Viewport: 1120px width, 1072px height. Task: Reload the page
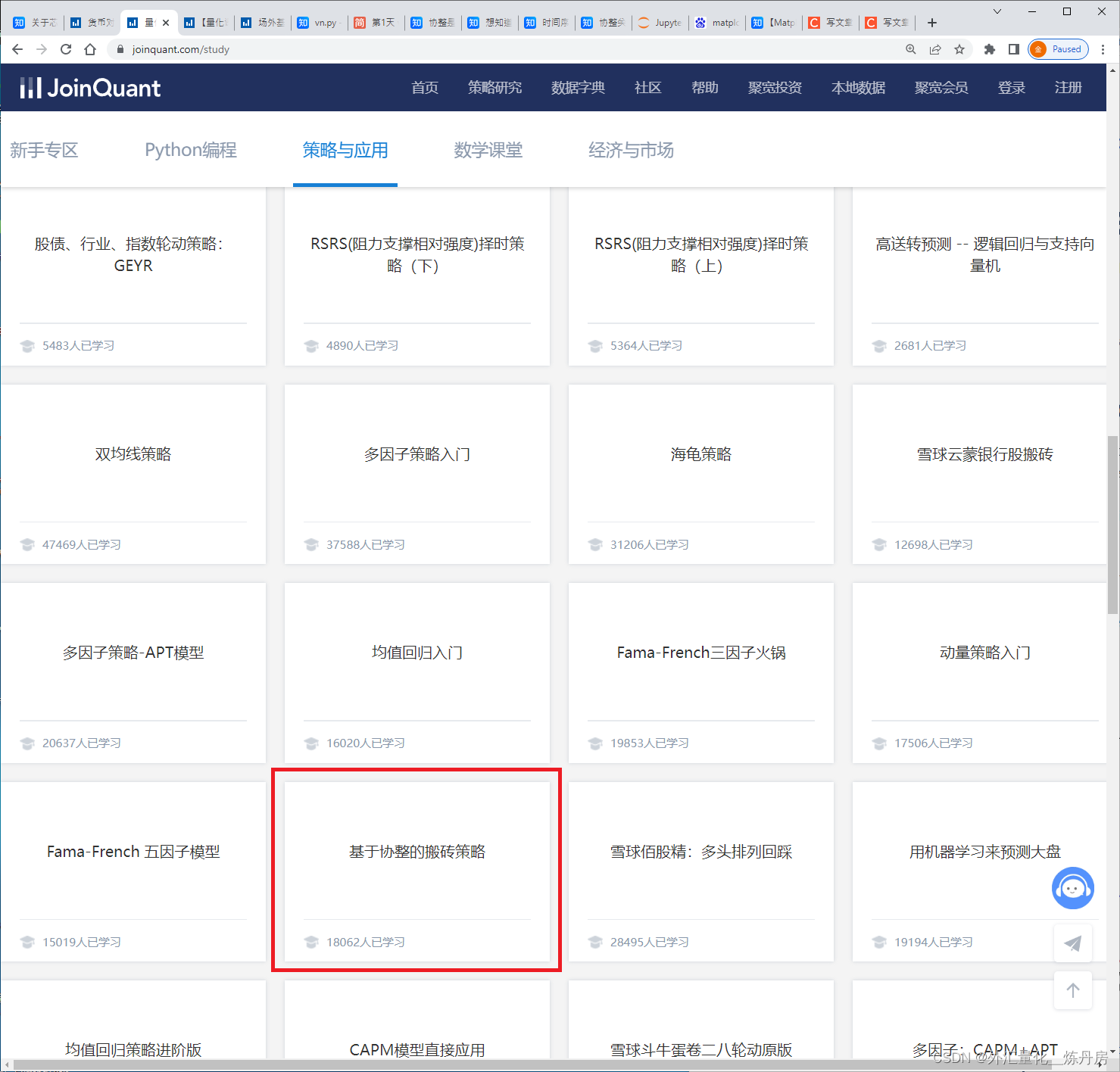tap(66, 49)
